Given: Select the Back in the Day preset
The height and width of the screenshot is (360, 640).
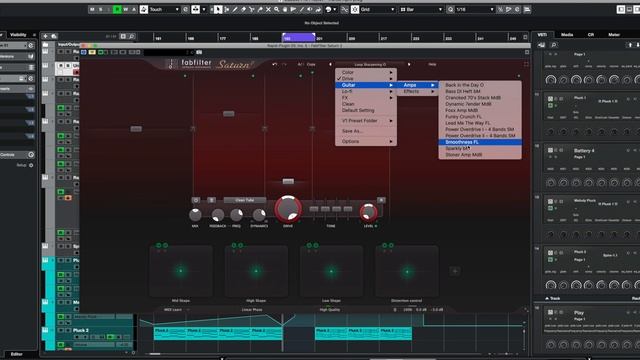Looking at the screenshot, I should click(480, 85).
